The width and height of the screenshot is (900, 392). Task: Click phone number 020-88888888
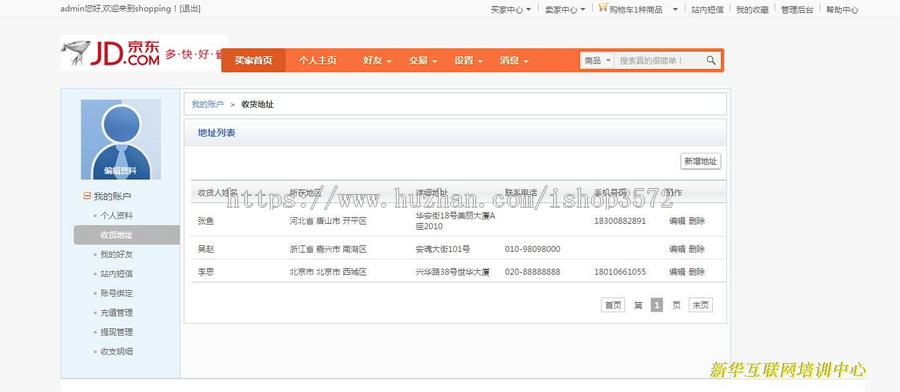click(x=533, y=272)
